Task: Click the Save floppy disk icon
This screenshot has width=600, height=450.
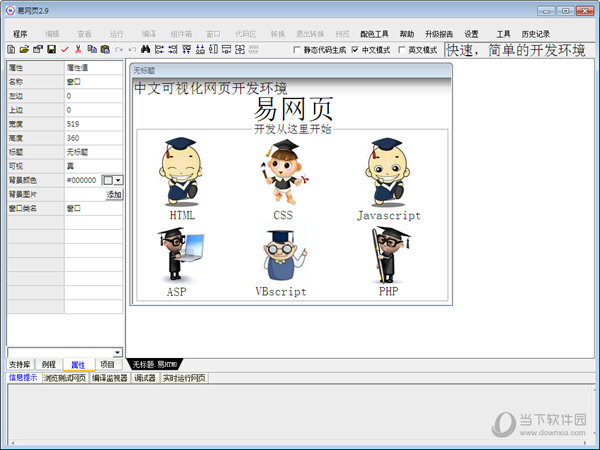Action: tap(51, 49)
